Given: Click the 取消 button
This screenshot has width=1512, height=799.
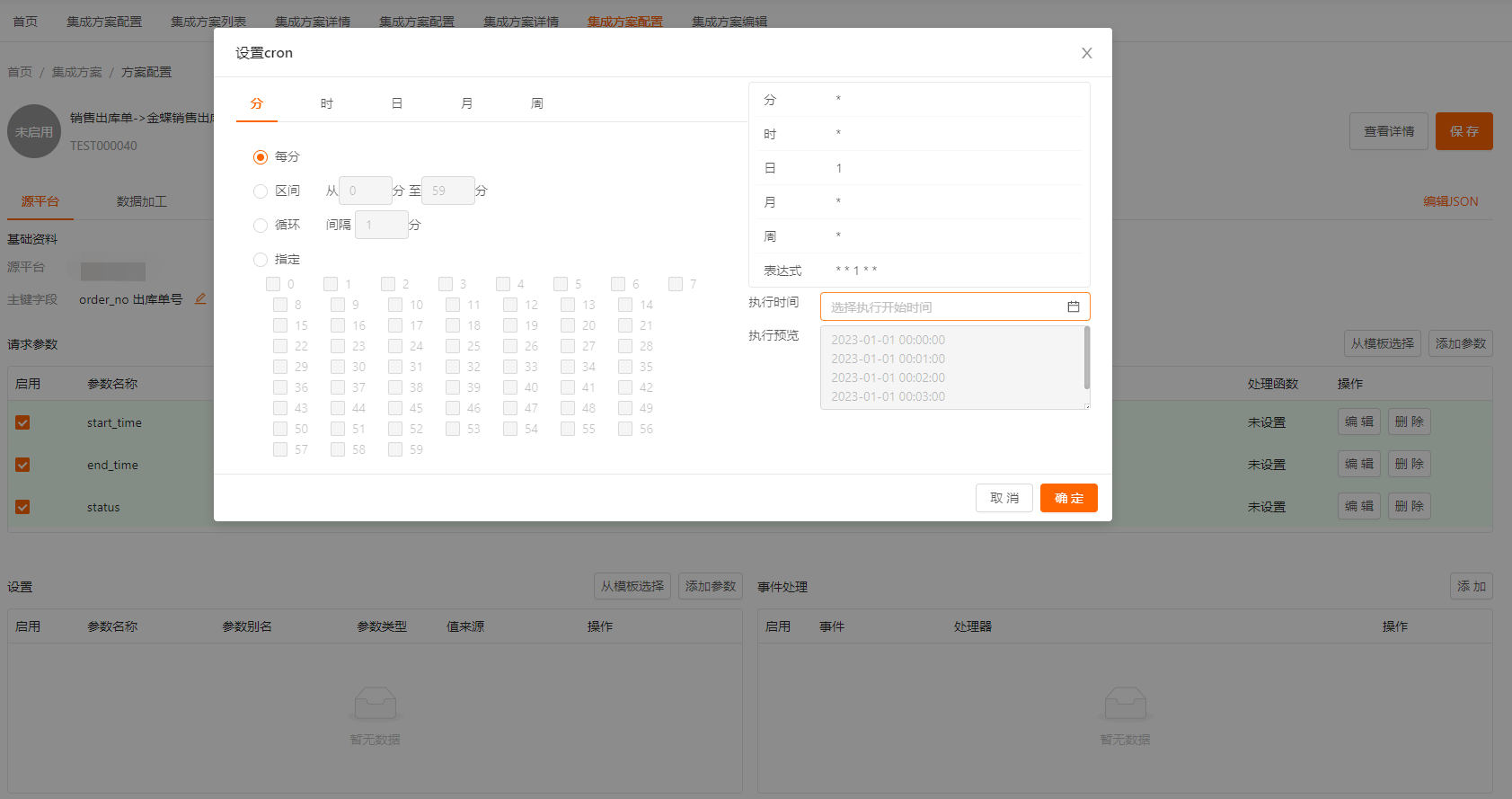Looking at the screenshot, I should [1004, 498].
